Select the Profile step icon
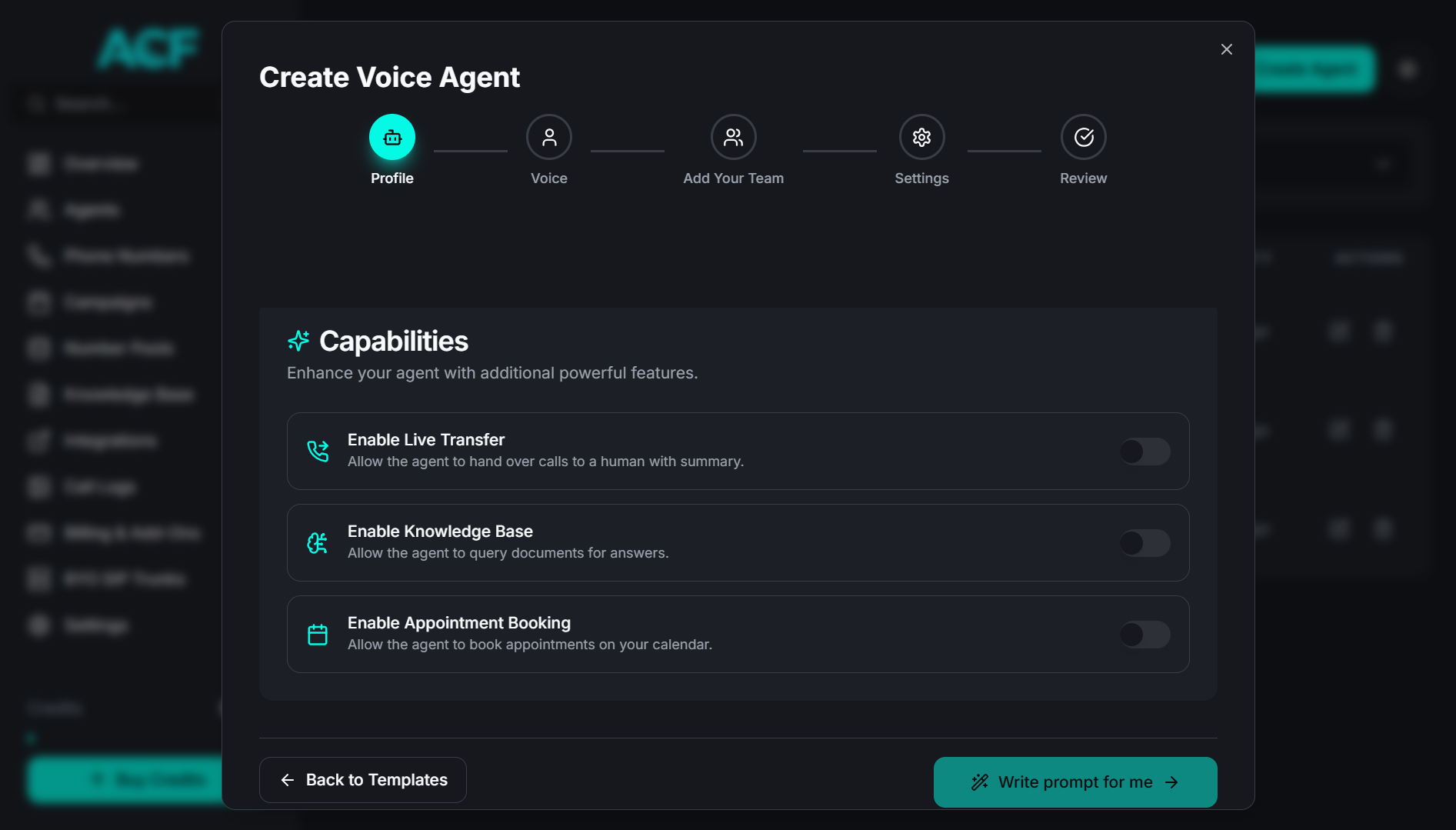This screenshot has width=1456, height=830. point(392,137)
